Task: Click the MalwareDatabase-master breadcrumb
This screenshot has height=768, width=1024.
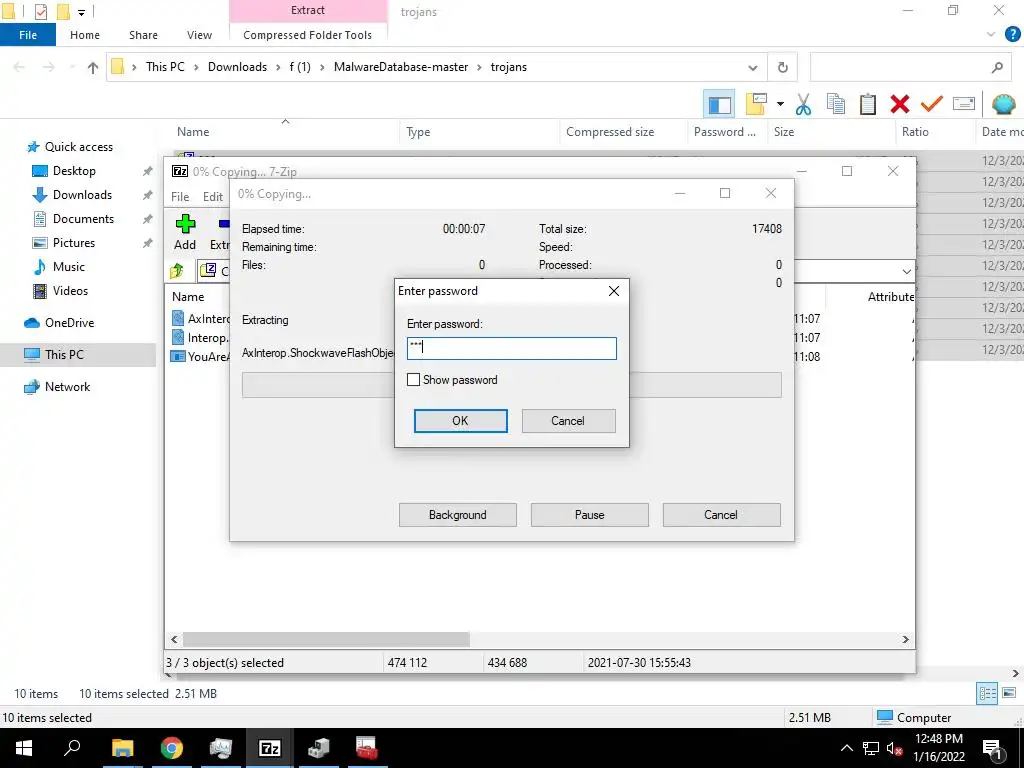Action: coord(401,67)
